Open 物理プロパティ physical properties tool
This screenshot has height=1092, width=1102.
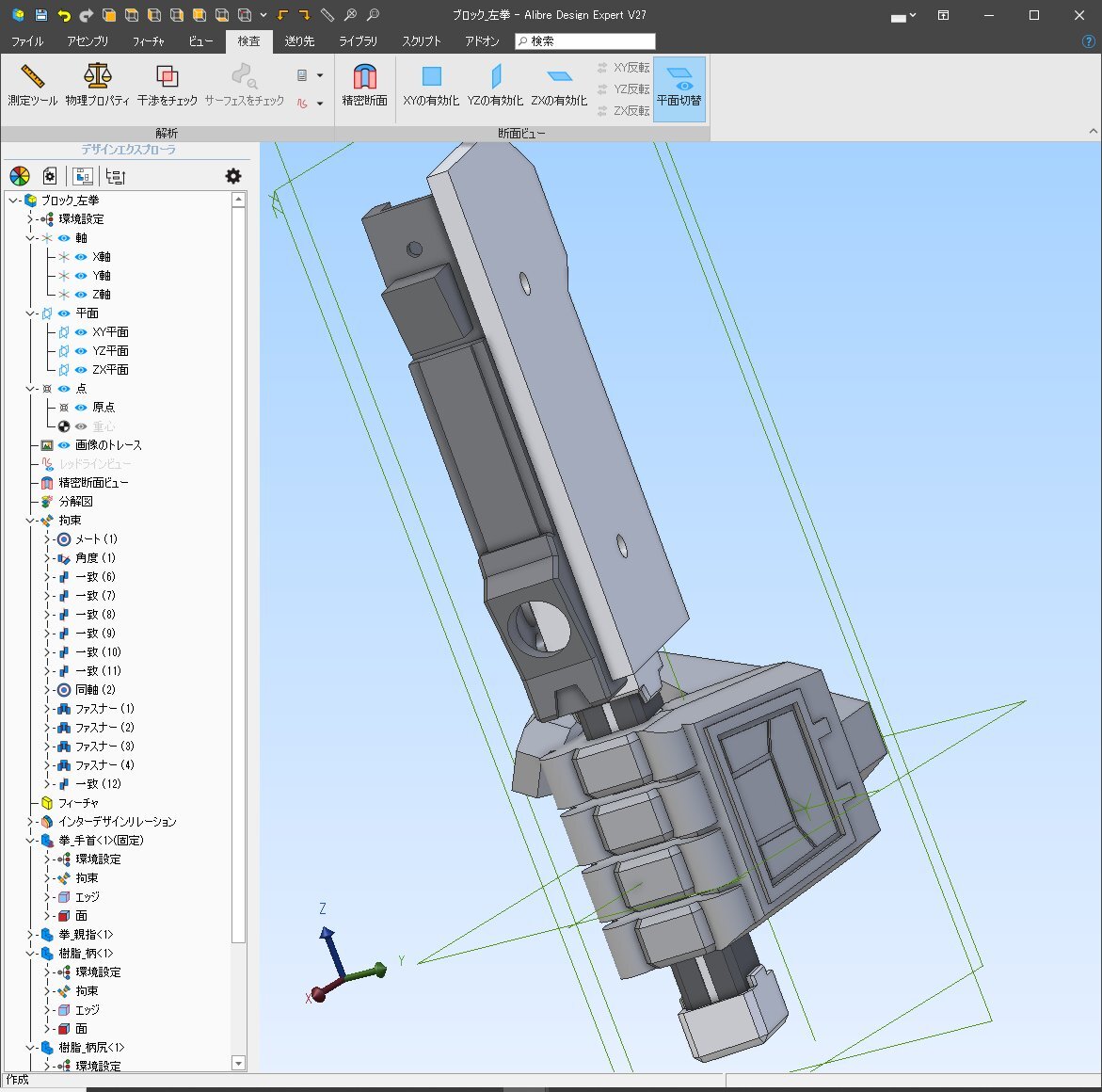point(97,84)
